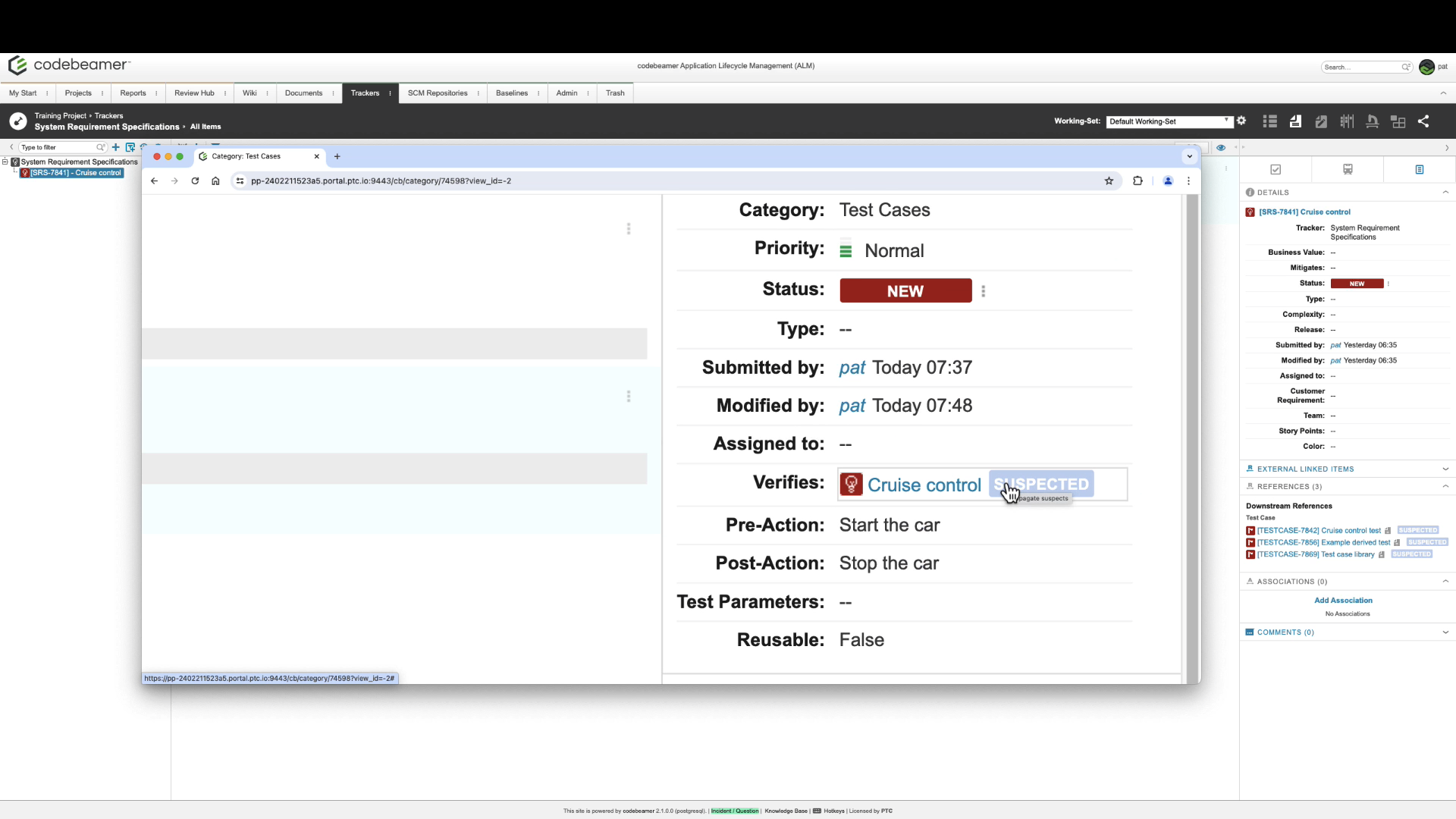The image size is (1456, 819).
Task: Switch to the list view icon in dark toolbar
Action: coord(1270,121)
